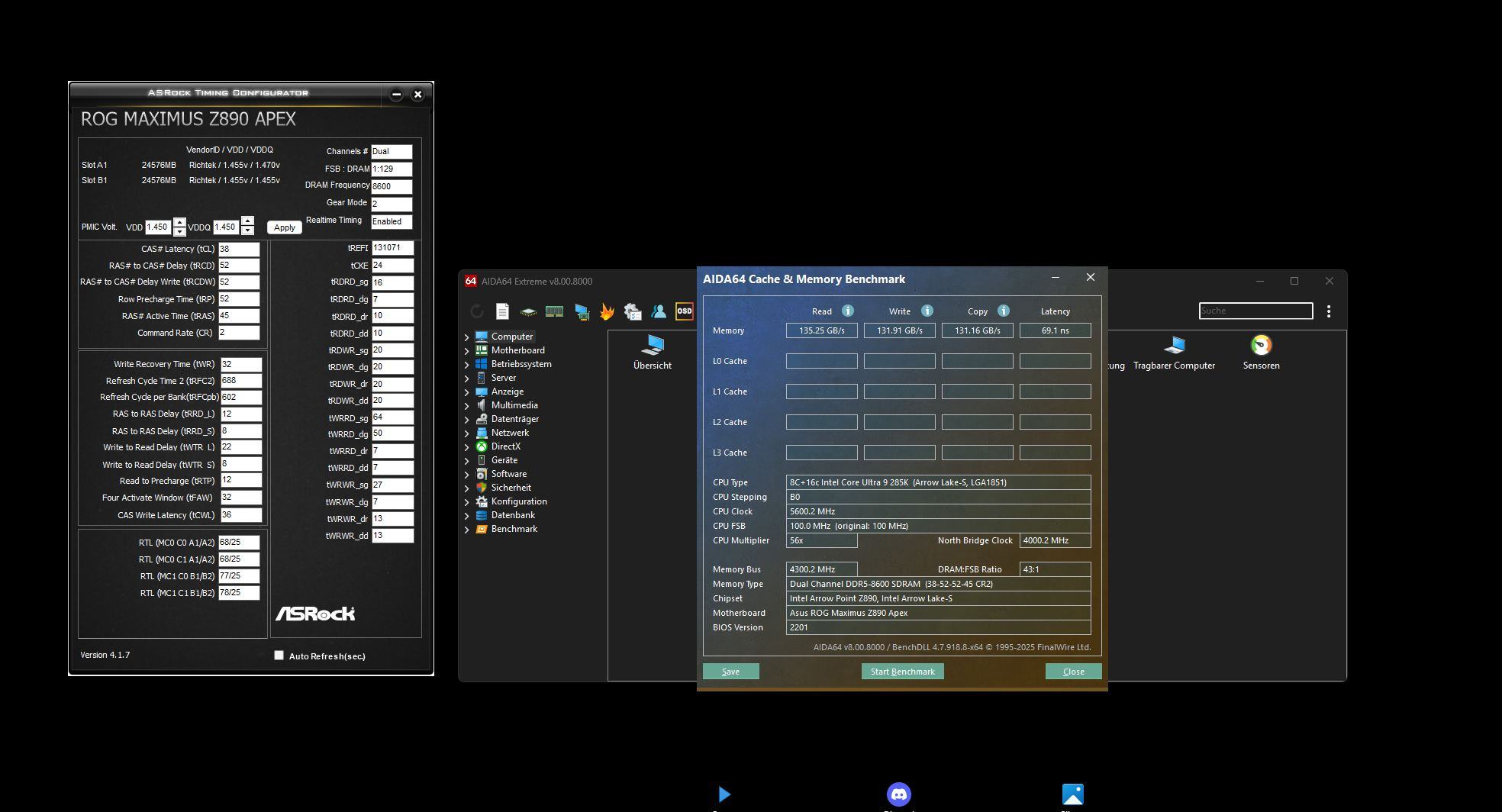Click the CPU chip toolbar icon
The width and height of the screenshot is (1502, 812).
pyautogui.click(x=528, y=311)
